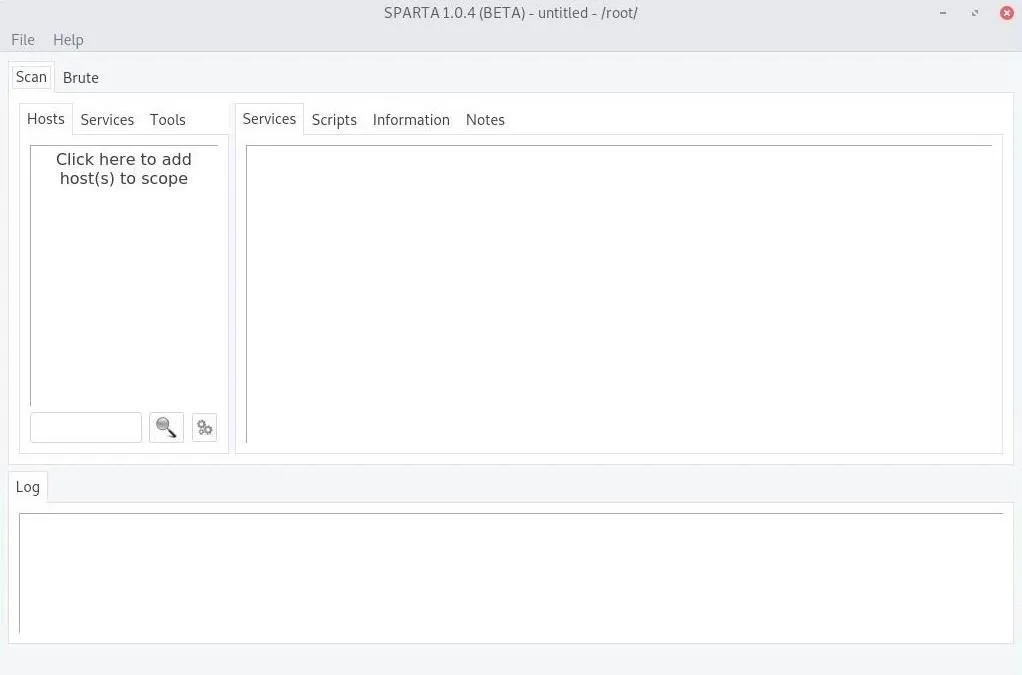Switch to the Scan tab
Viewport: 1022px width, 675px height.
pos(31,77)
